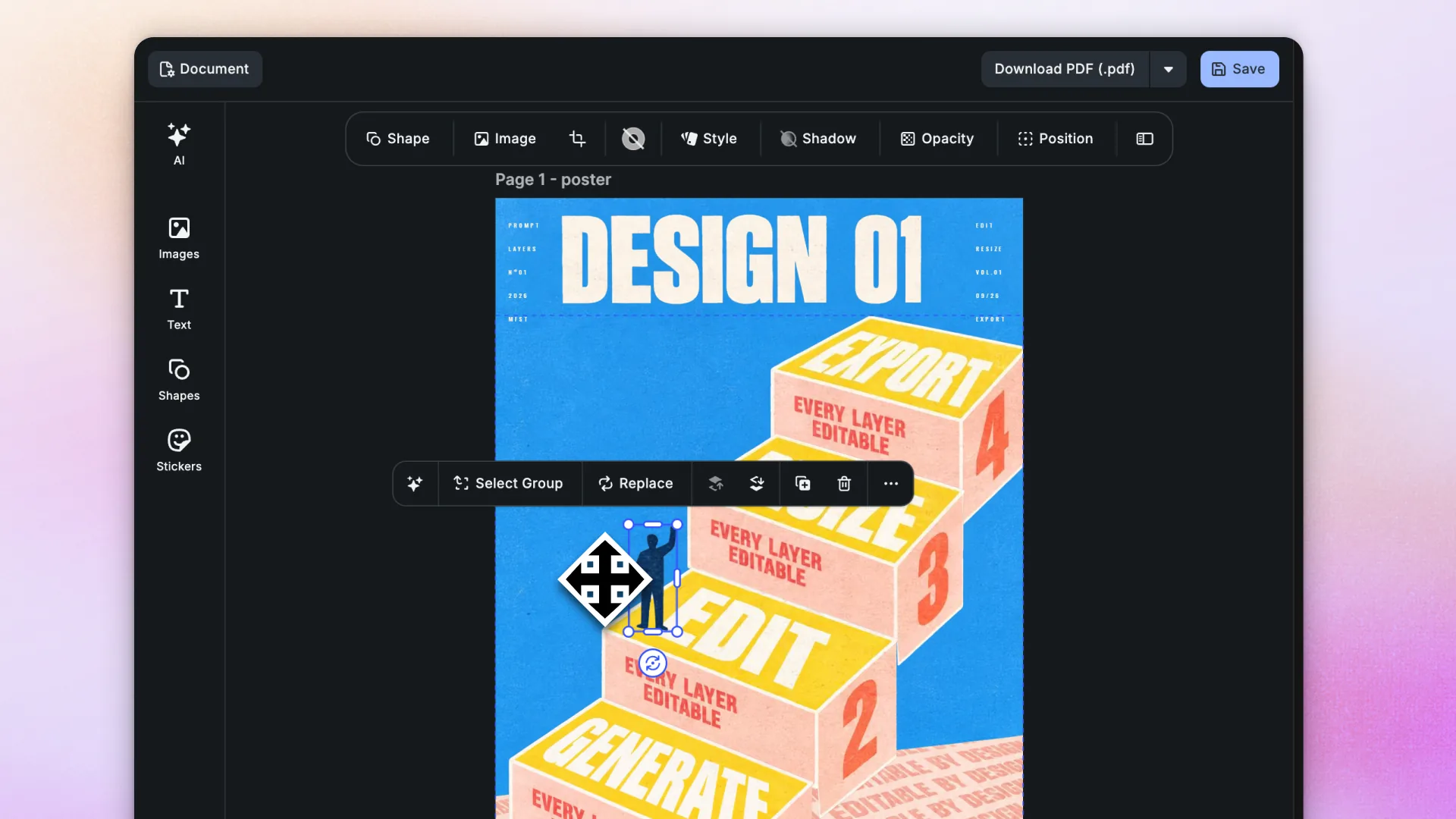Viewport: 1456px width, 819px height.
Task: Open the Style menu
Action: tap(709, 139)
